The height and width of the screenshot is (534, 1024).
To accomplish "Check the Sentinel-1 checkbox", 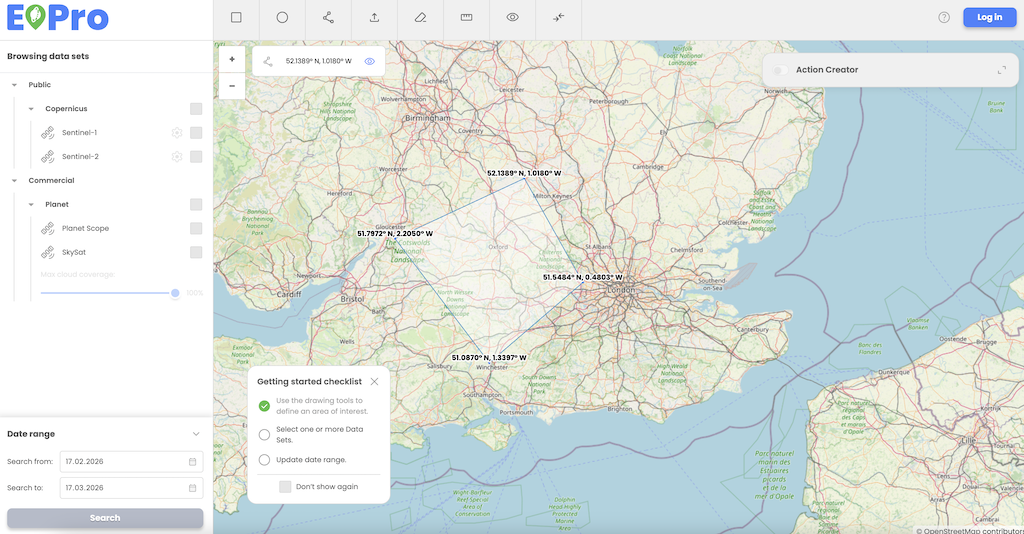I will (196, 133).
